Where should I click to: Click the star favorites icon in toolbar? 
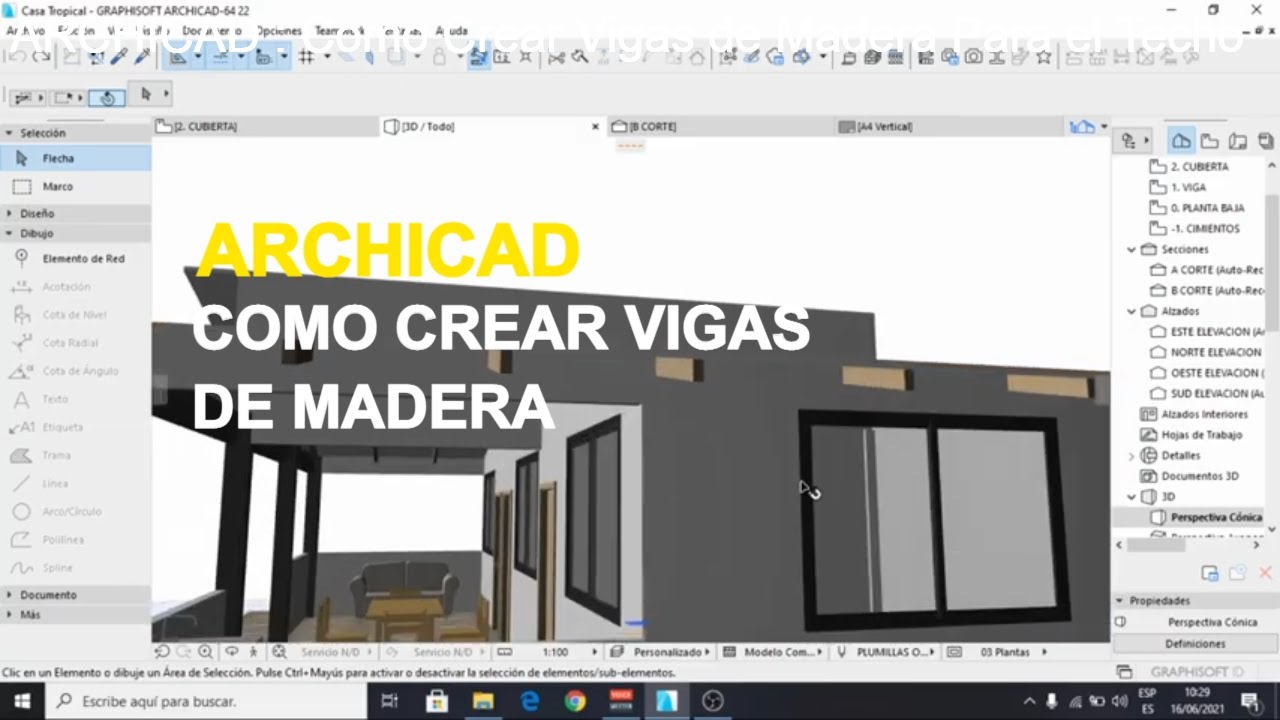[1044, 57]
